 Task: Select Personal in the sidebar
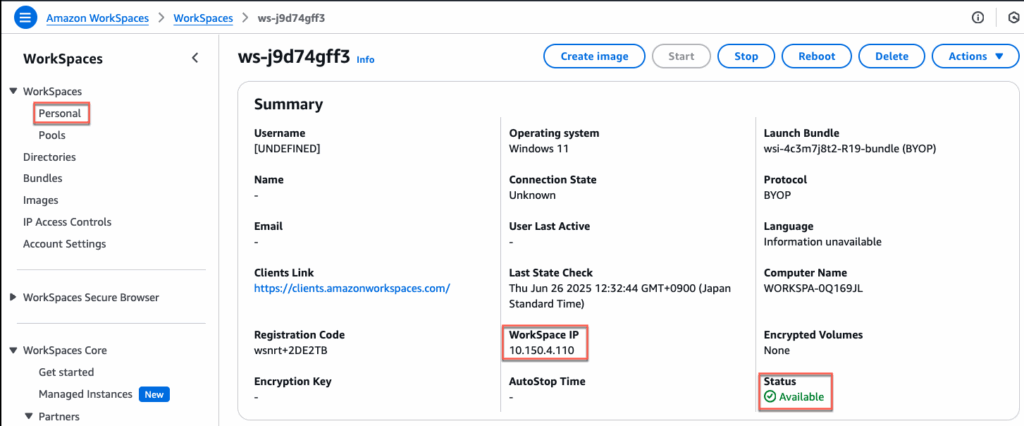click(60, 114)
